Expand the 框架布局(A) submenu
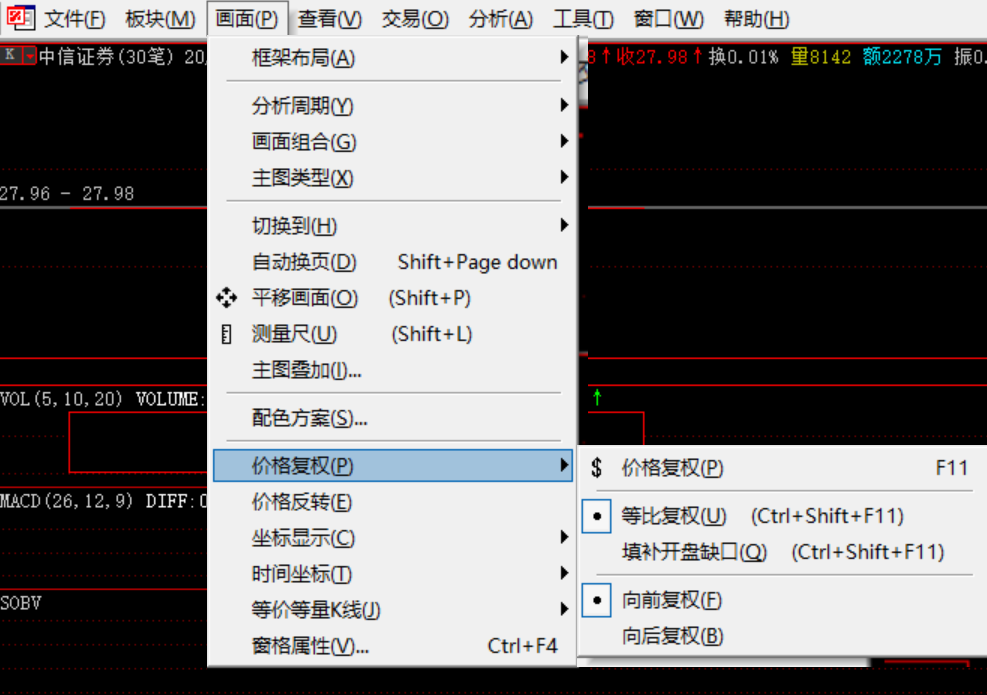Screen dimensions: 987x695 393,58
